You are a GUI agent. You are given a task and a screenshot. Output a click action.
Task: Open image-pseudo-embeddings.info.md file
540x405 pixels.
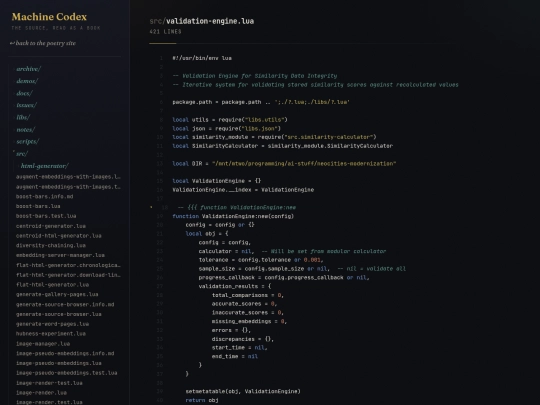(65, 353)
